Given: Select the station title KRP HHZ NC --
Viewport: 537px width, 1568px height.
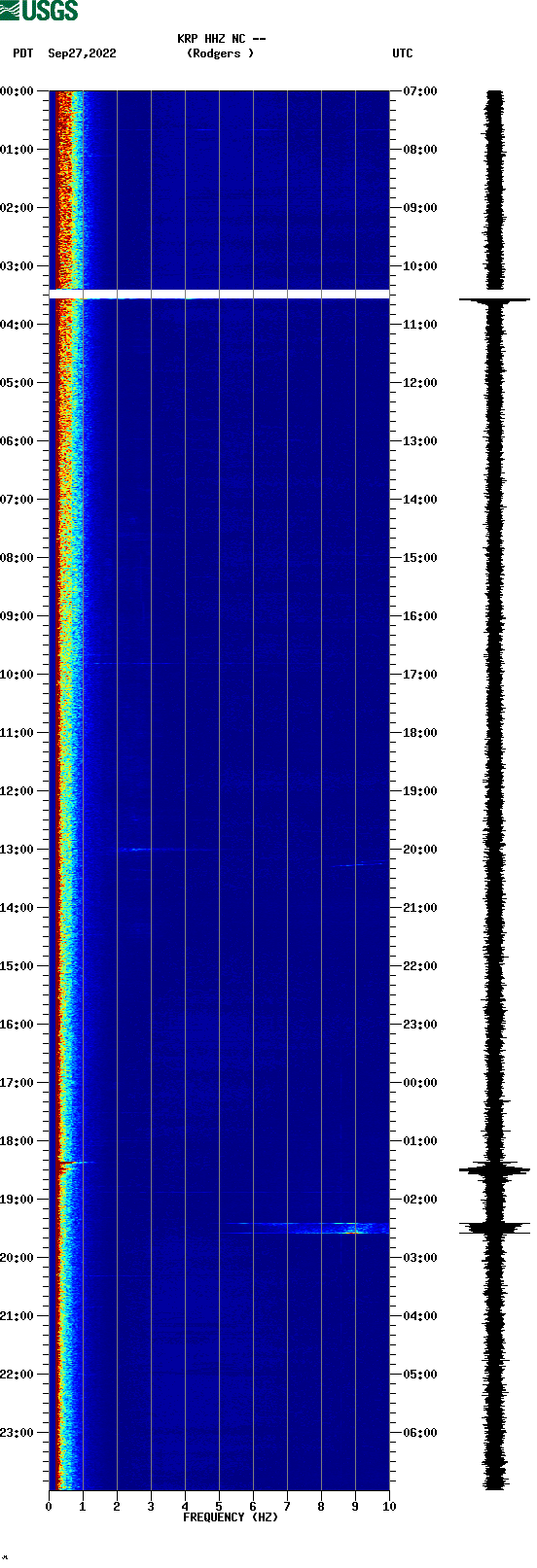Looking at the screenshot, I should (222, 39).
